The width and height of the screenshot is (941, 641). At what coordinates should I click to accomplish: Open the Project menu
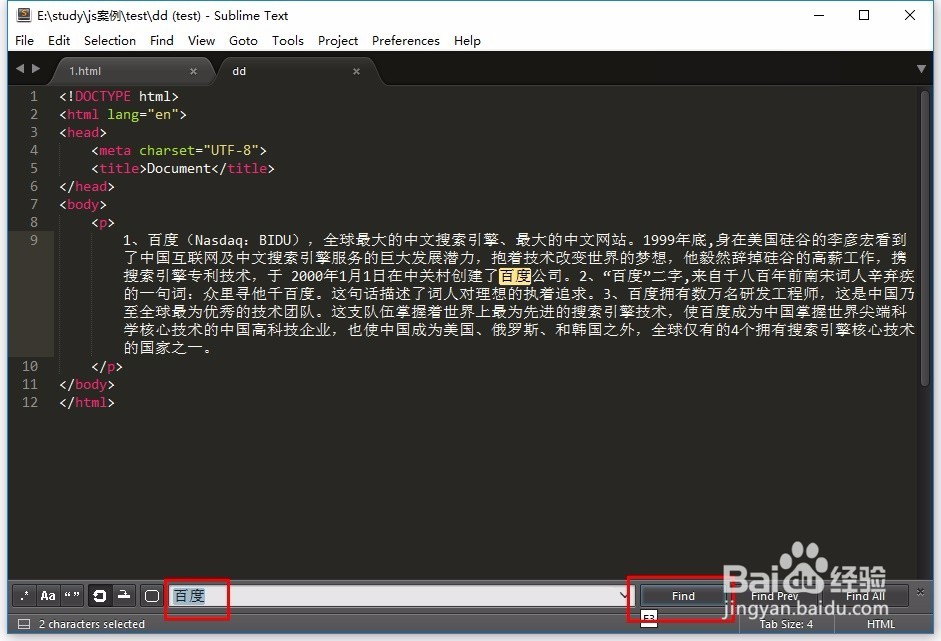338,40
